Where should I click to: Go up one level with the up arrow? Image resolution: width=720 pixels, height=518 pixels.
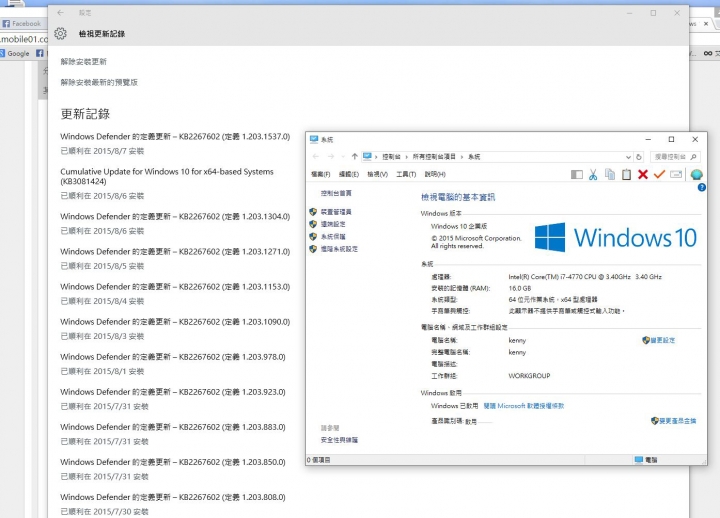pos(354,157)
